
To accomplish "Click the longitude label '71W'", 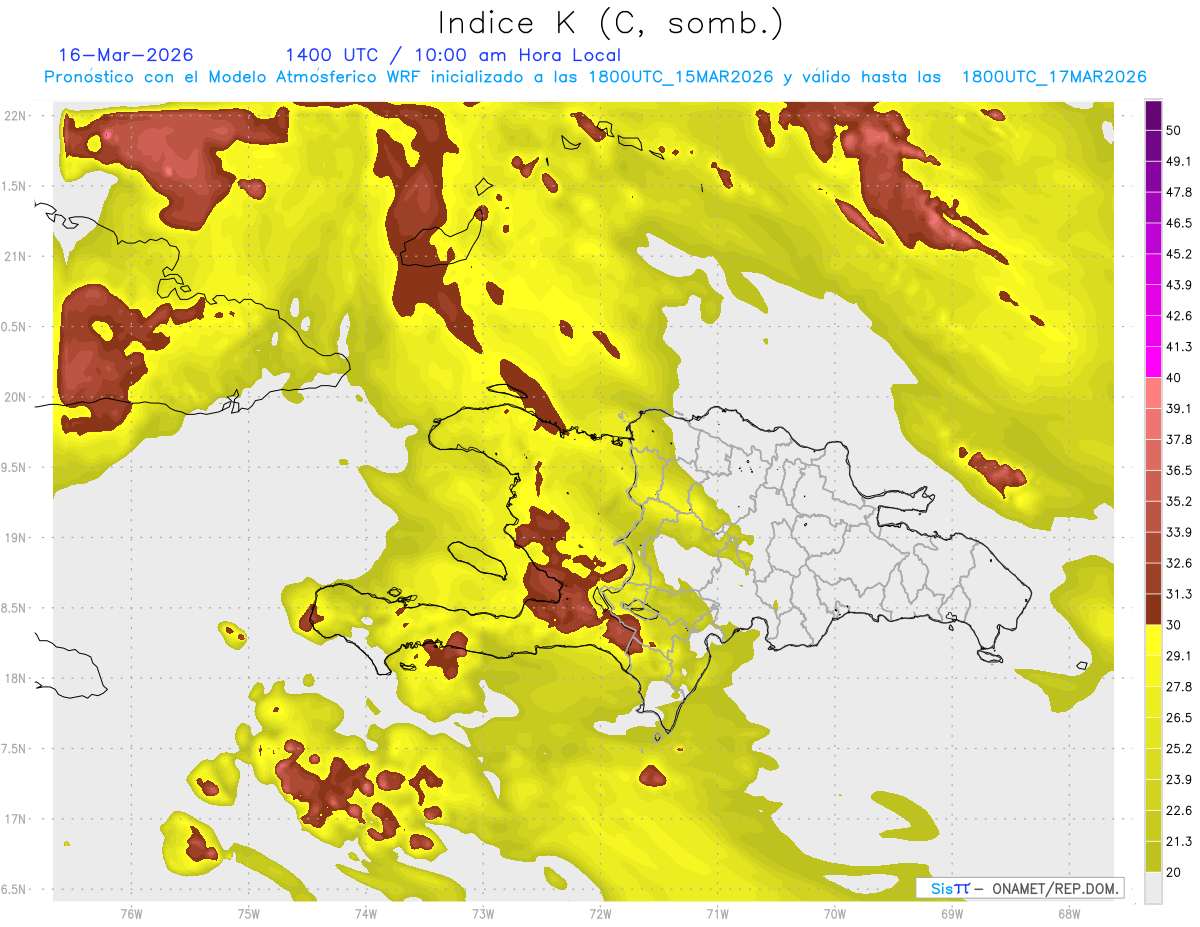I will click(717, 913).
